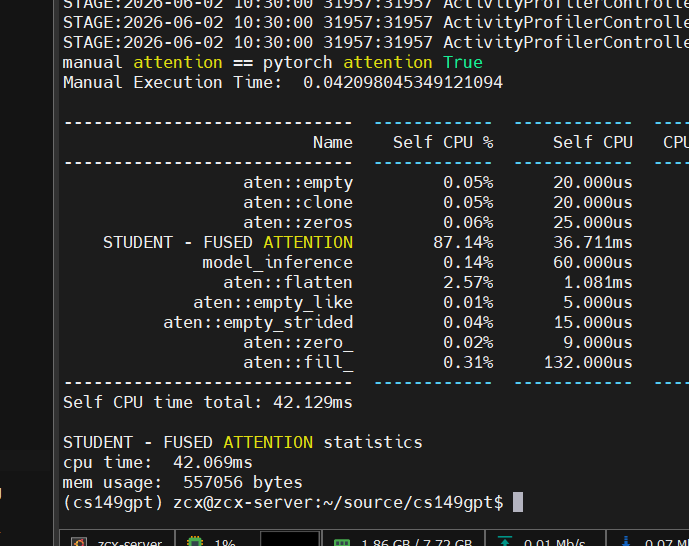
Task: Click the Self CPU column header
Action: tap(593, 142)
